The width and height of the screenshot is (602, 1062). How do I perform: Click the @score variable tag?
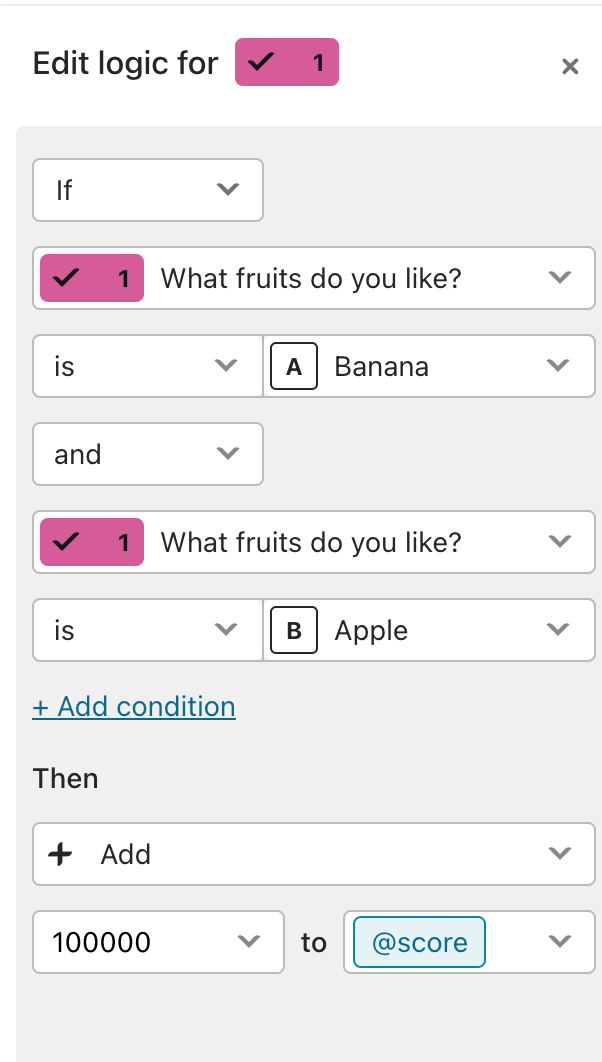[419, 942]
